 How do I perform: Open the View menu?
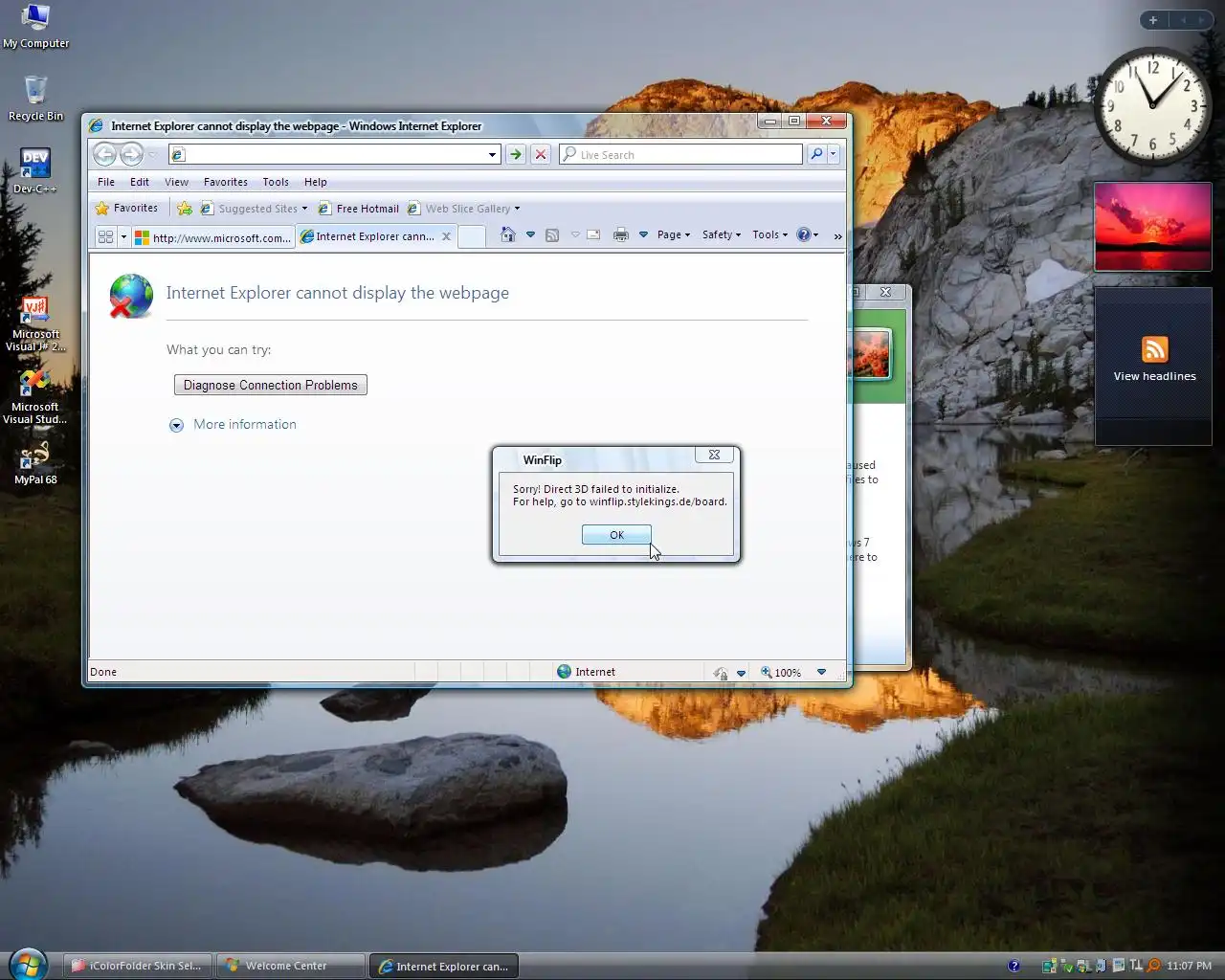click(x=176, y=182)
